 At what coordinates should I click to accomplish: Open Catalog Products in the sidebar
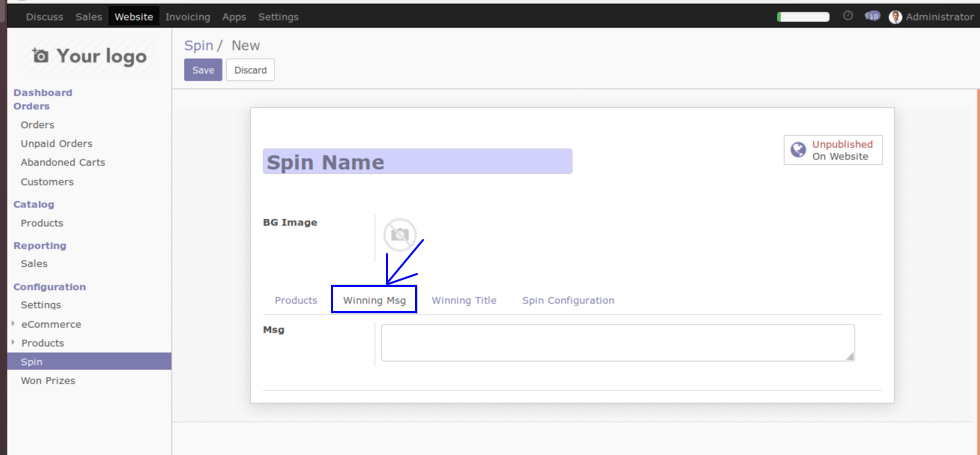42,223
